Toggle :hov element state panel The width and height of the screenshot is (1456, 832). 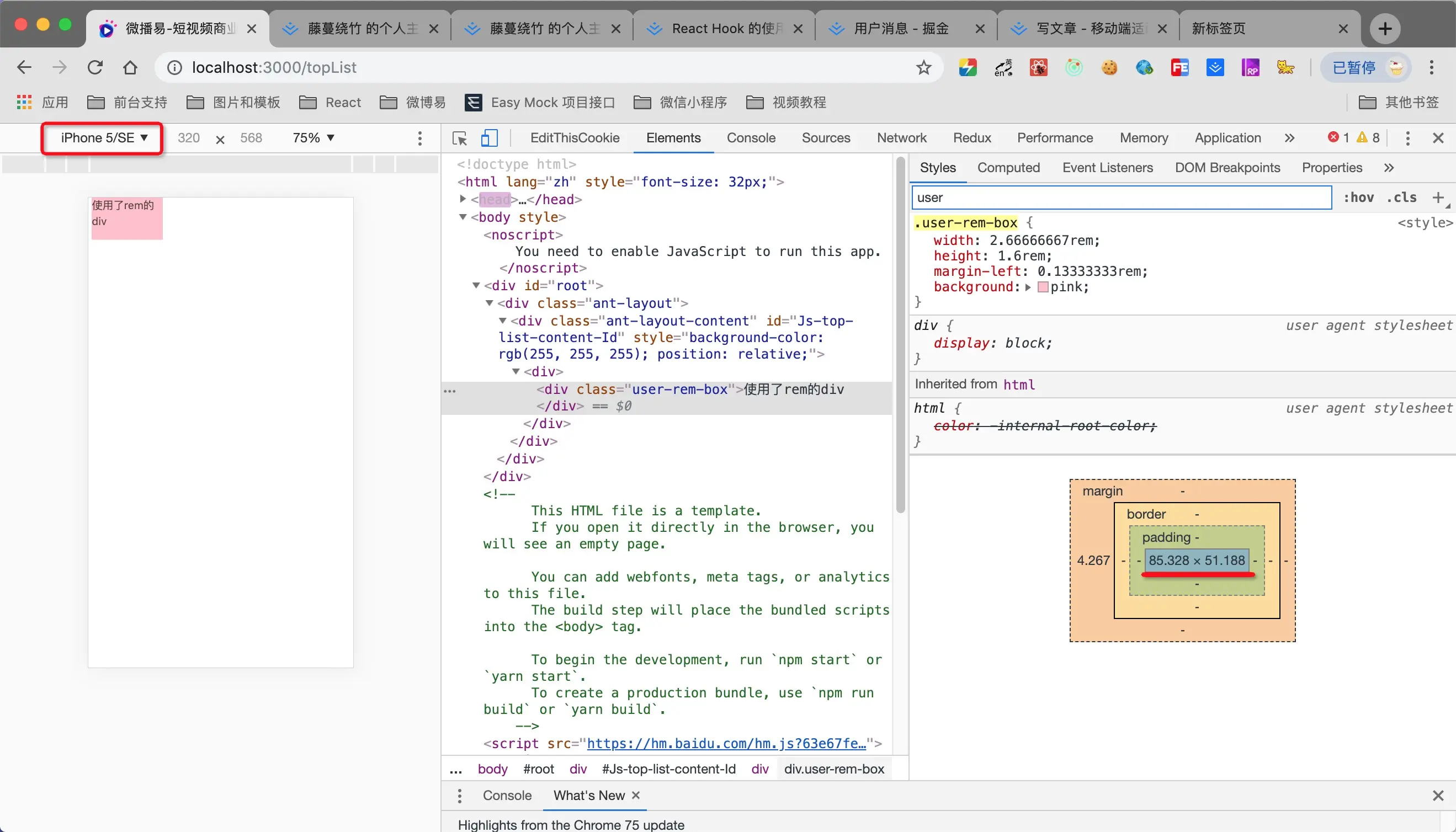pyautogui.click(x=1358, y=198)
